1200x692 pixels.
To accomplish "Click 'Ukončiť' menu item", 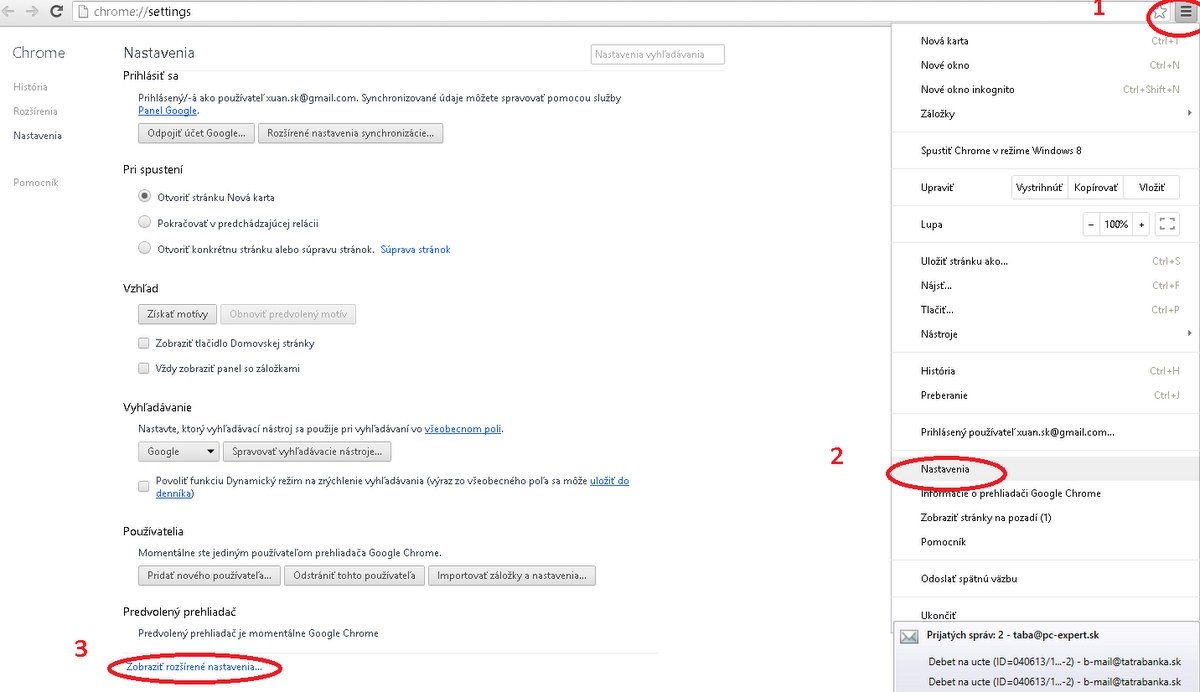I will [1046, 615].
